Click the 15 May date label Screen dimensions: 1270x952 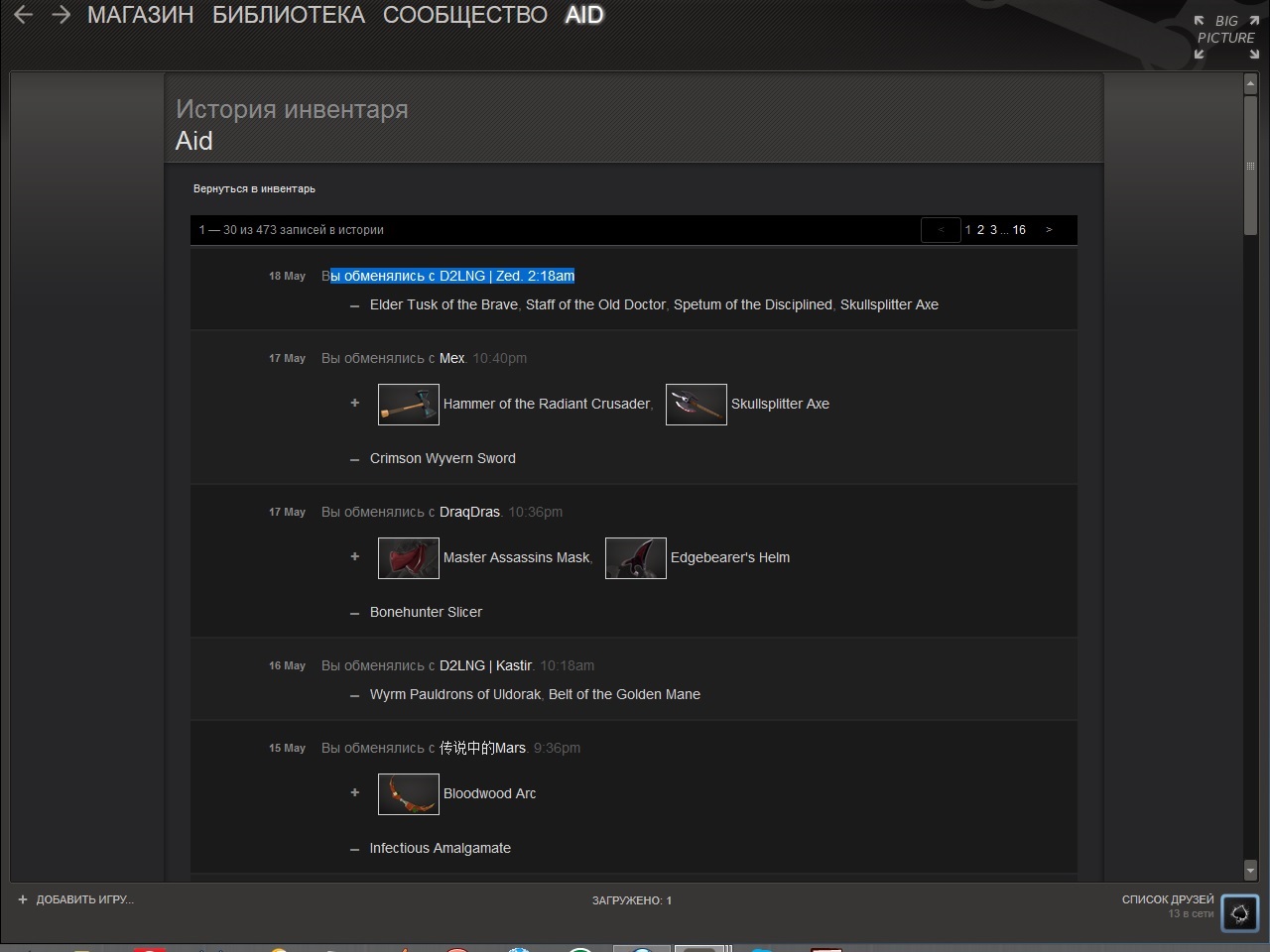(x=287, y=748)
